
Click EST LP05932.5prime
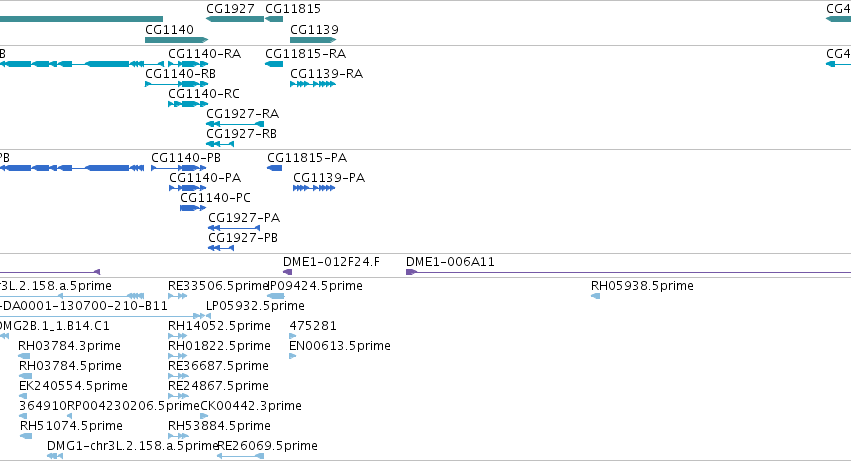point(256,306)
